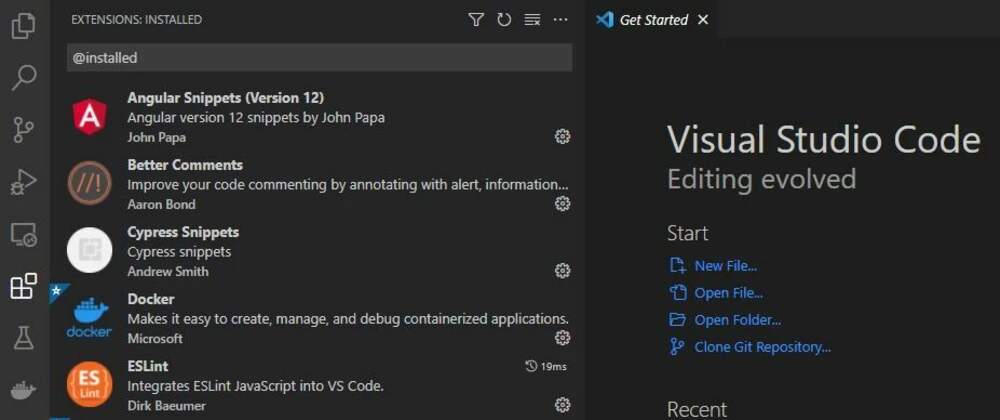Close the Get Started tab
The image size is (1000, 420).
(x=703, y=20)
